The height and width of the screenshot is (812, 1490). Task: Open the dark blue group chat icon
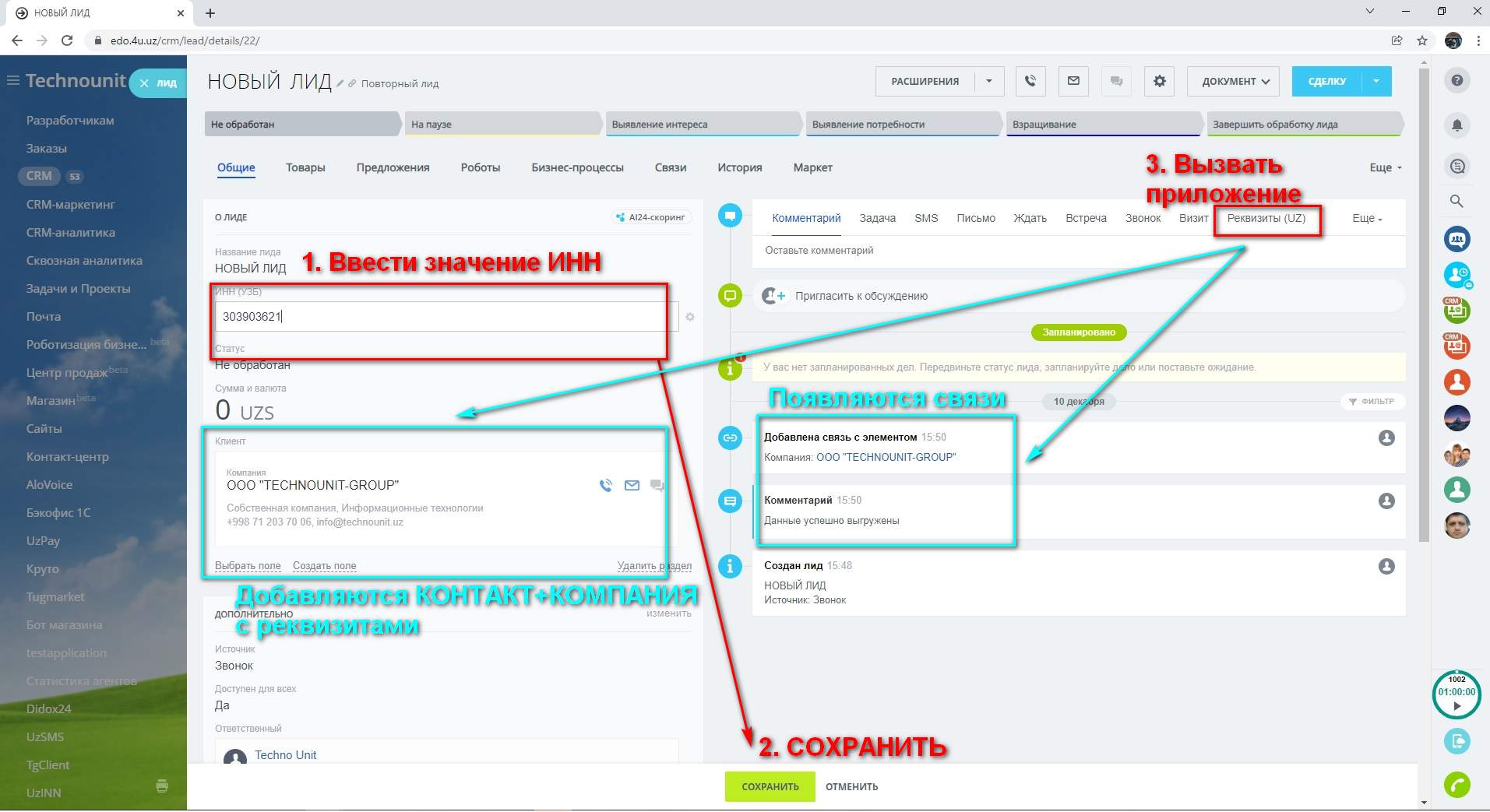[1457, 238]
